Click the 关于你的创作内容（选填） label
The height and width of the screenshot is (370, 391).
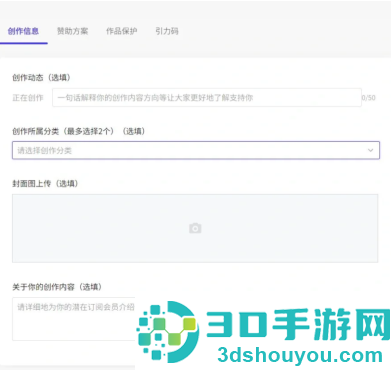pos(57,287)
